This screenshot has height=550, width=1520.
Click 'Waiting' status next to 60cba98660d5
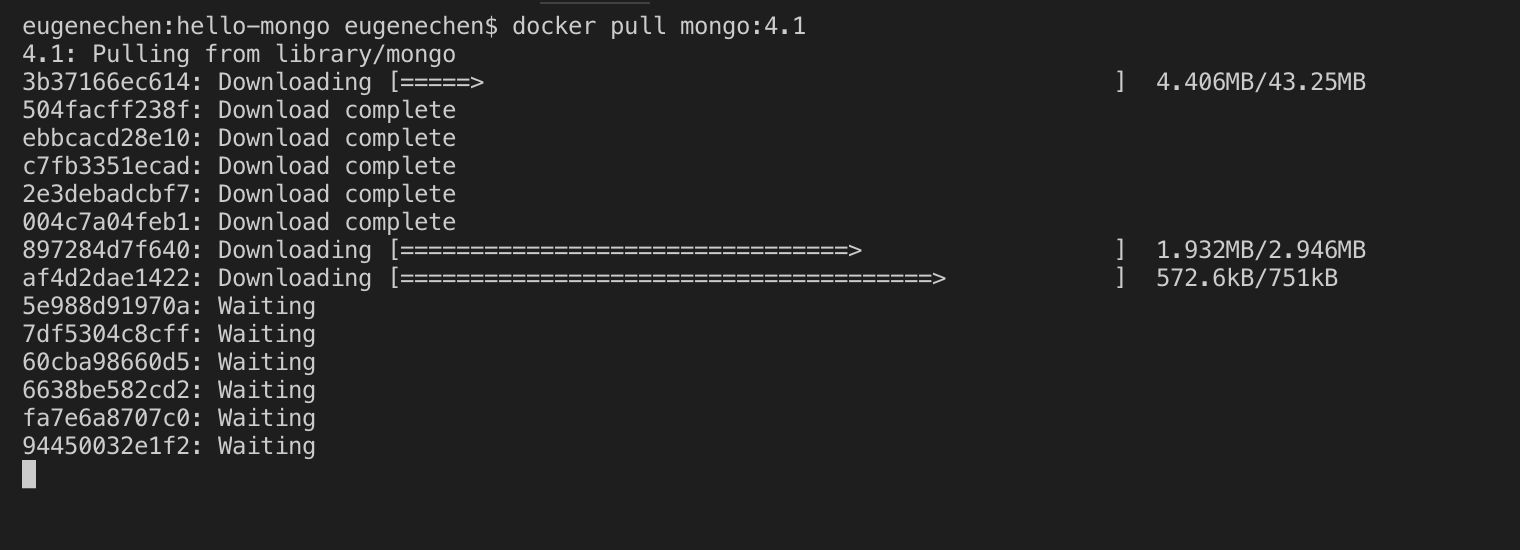point(266,362)
